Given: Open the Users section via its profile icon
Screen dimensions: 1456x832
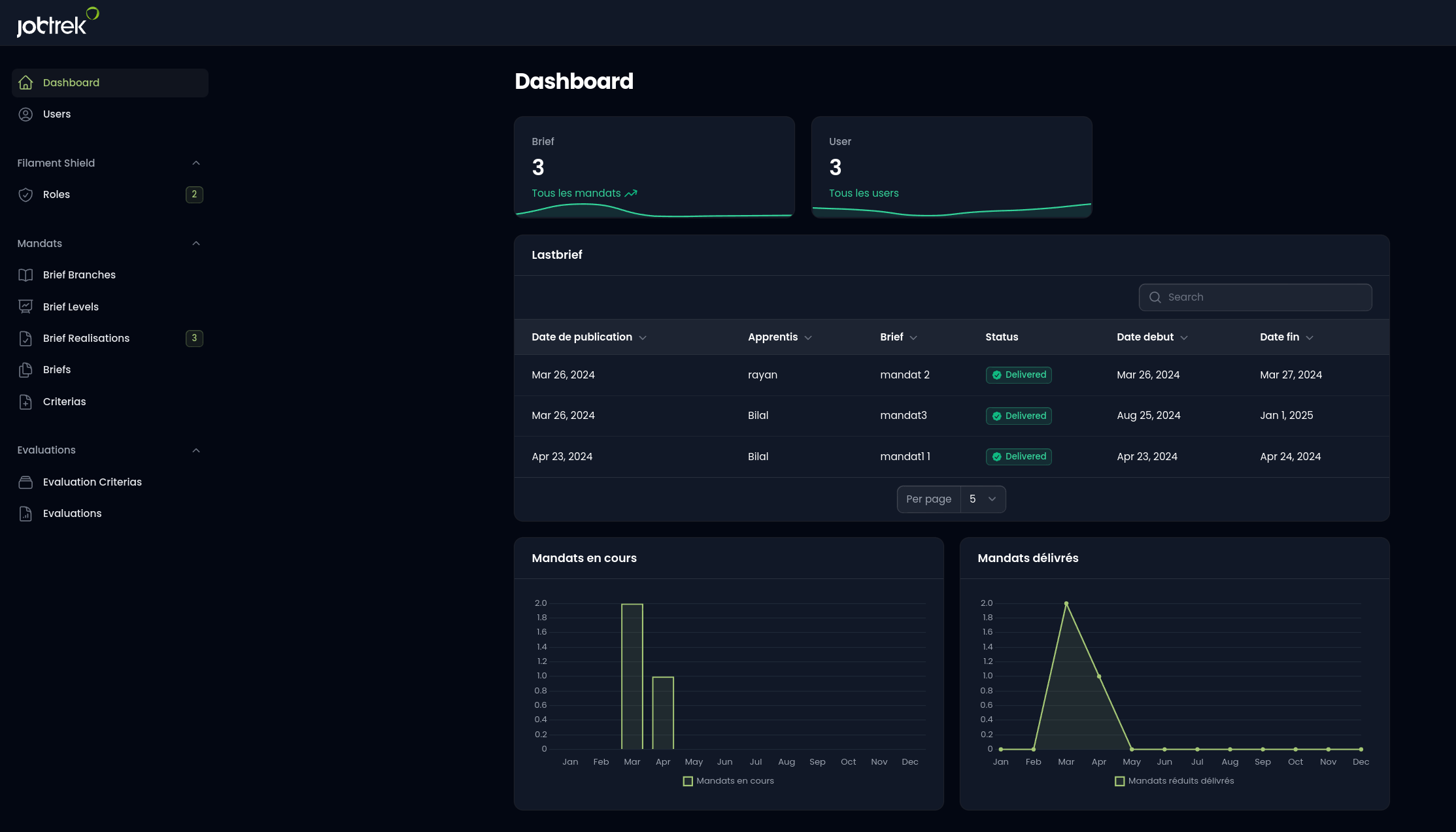Looking at the screenshot, I should [x=25, y=114].
